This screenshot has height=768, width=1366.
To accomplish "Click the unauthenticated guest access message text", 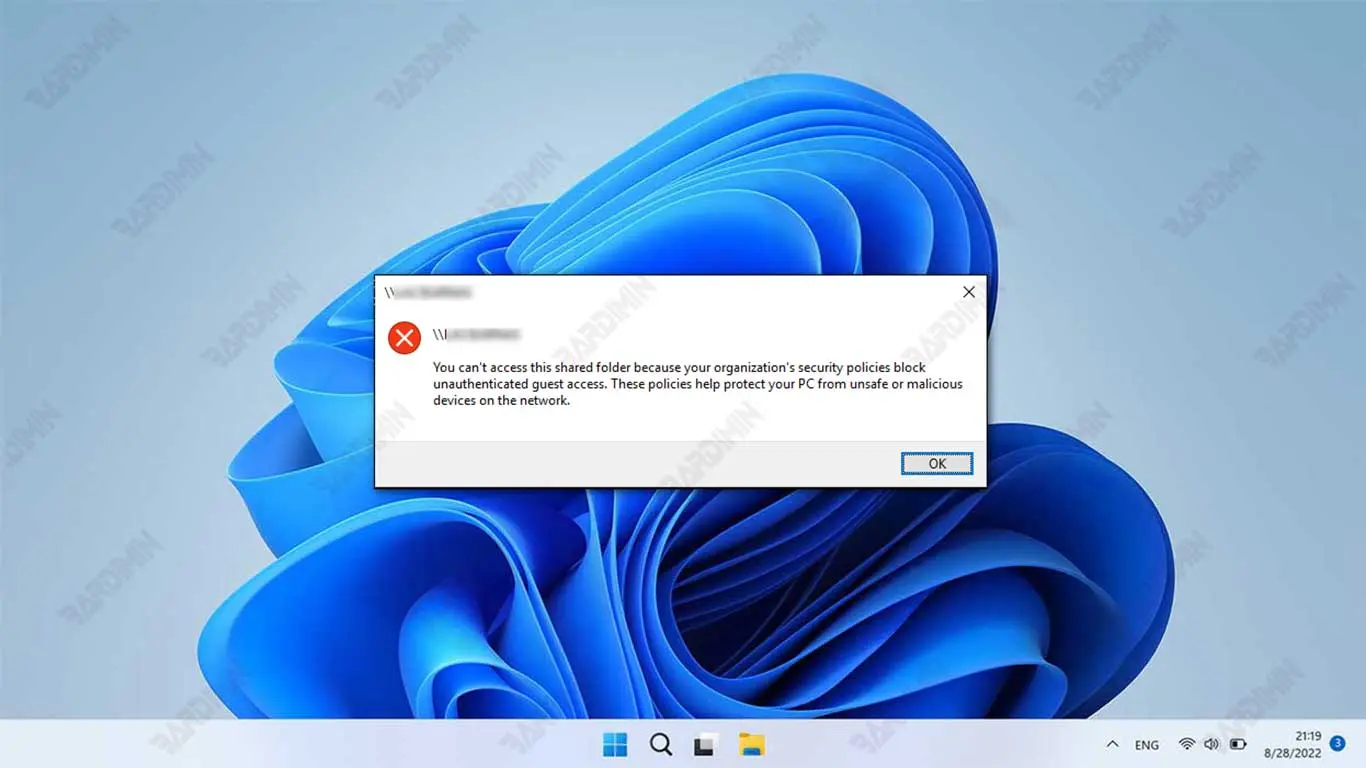I will point(697,384).
